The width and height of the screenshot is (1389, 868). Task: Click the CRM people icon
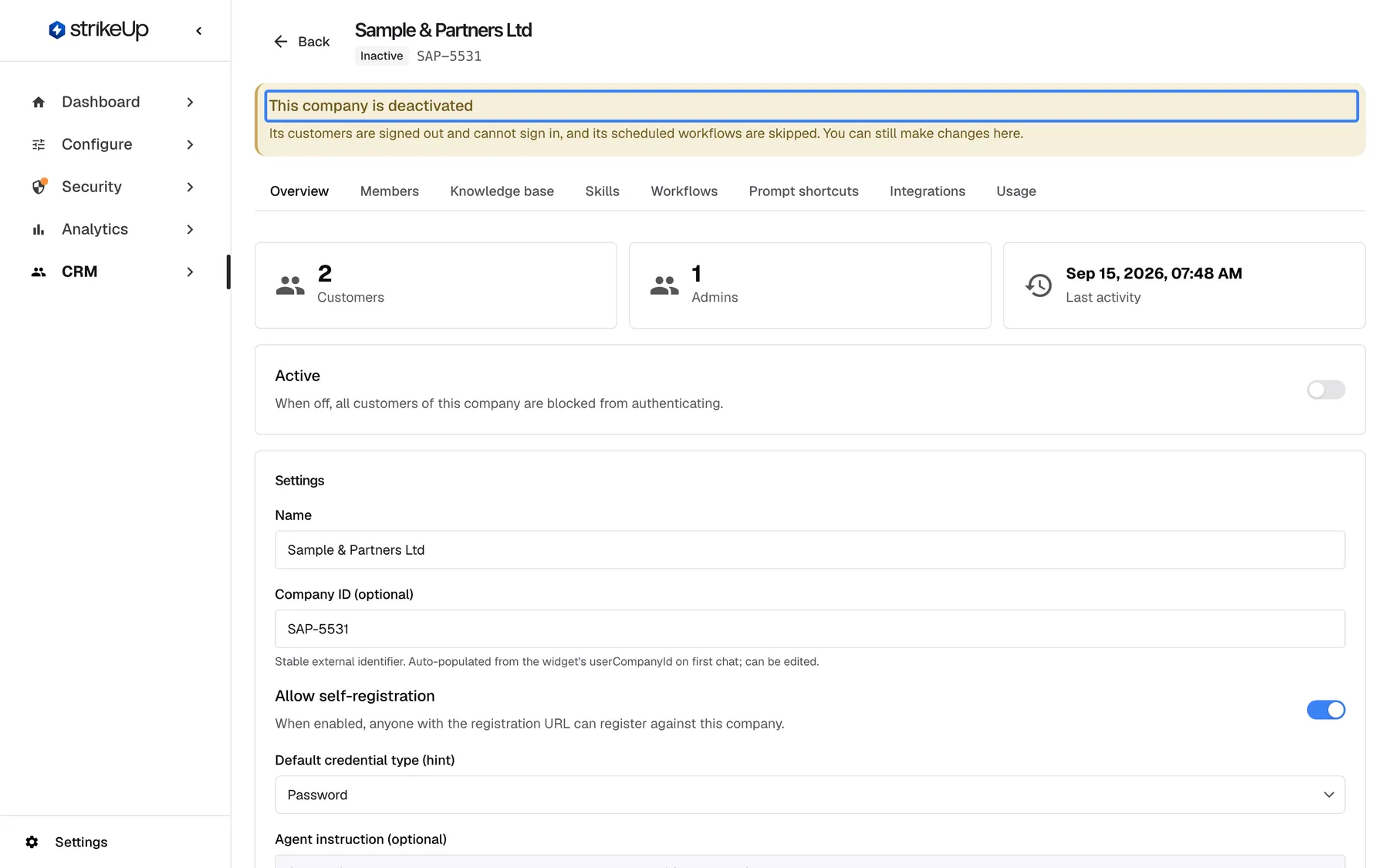click(39, 272)
